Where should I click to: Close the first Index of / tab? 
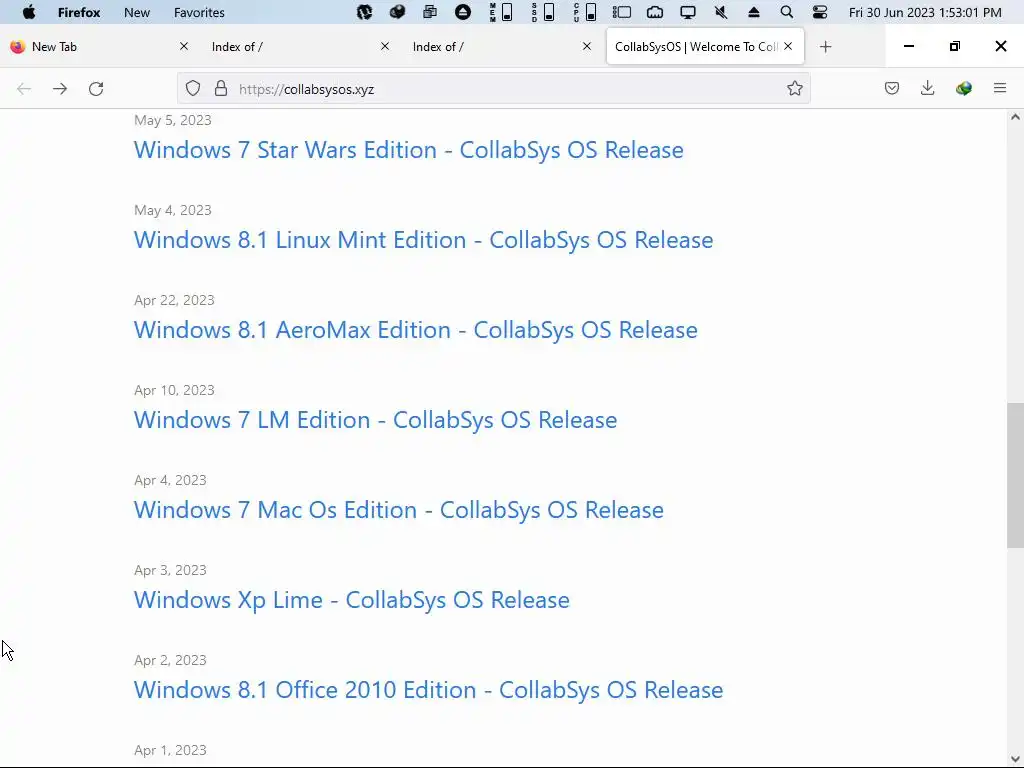click(385, 46)
